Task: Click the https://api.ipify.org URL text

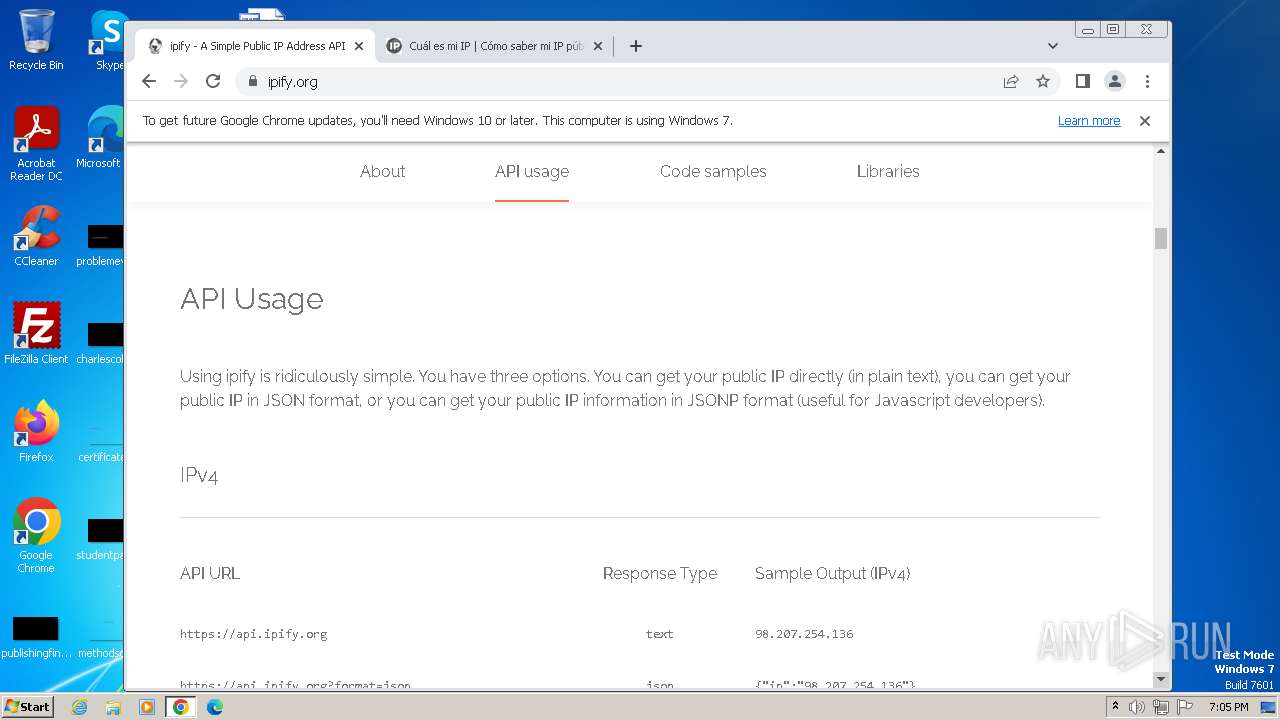Action: point(253,634)
